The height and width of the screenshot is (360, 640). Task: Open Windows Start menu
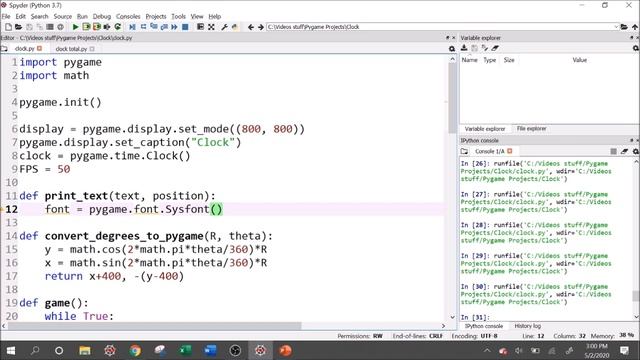tap(11, 351)
